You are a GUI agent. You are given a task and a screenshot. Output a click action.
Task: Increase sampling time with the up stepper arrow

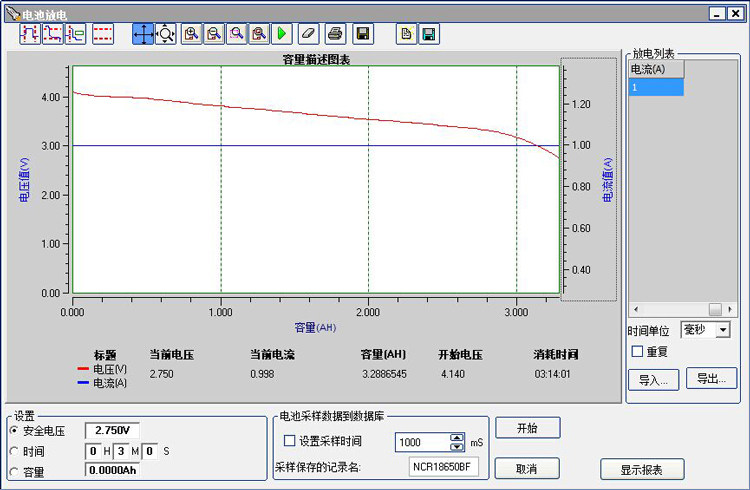pyautogui.click(x=457, y=437)
